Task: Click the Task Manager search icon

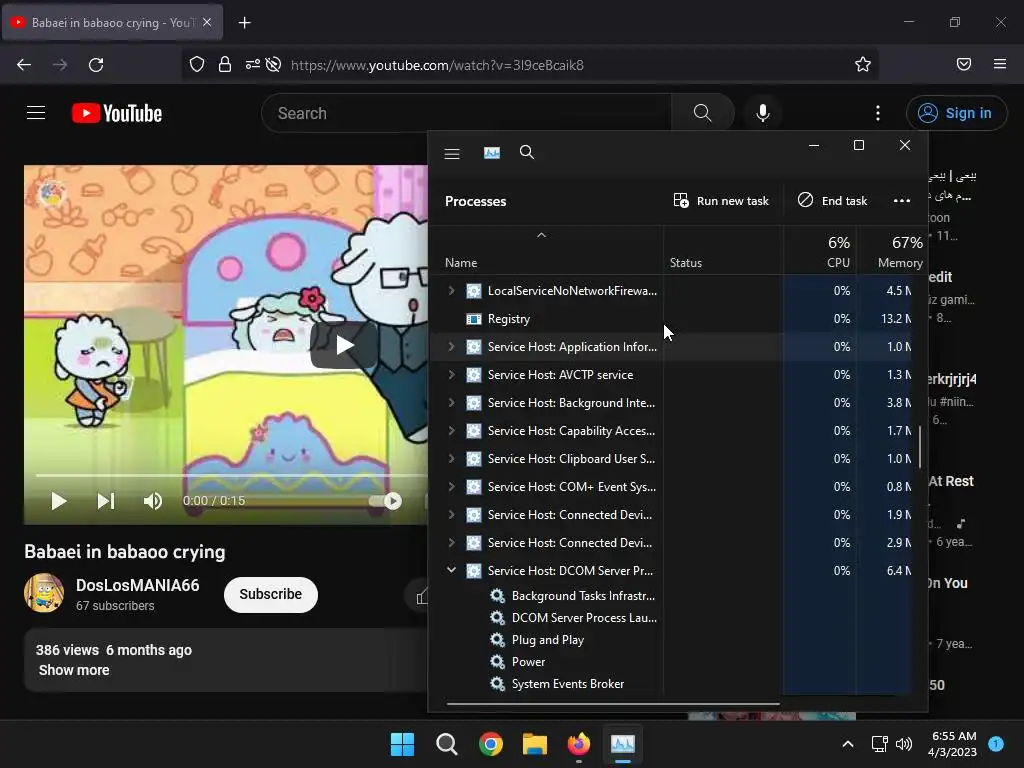Action: click(x=526, y=153)
